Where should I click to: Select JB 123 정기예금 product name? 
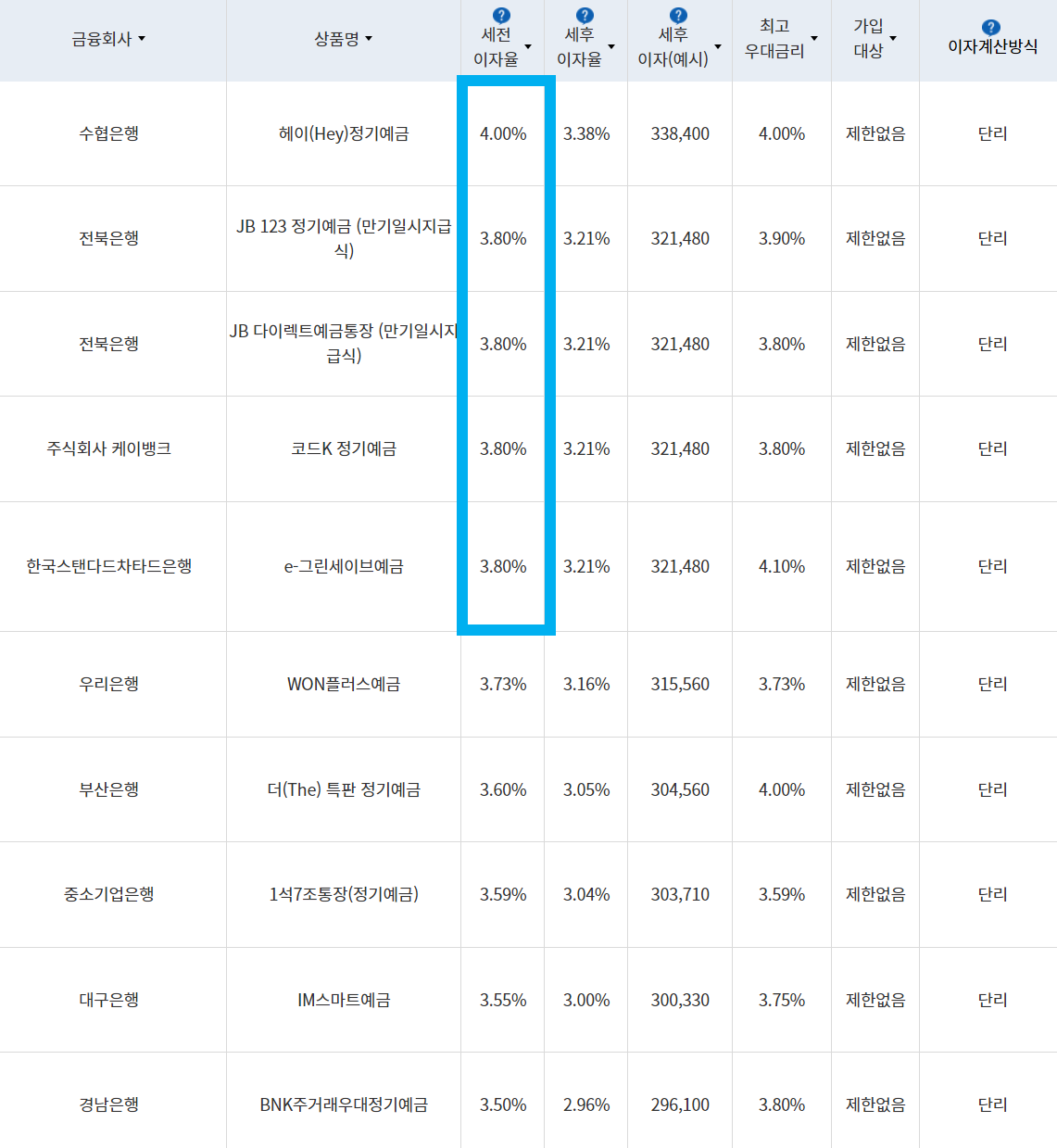pos(344,238)
